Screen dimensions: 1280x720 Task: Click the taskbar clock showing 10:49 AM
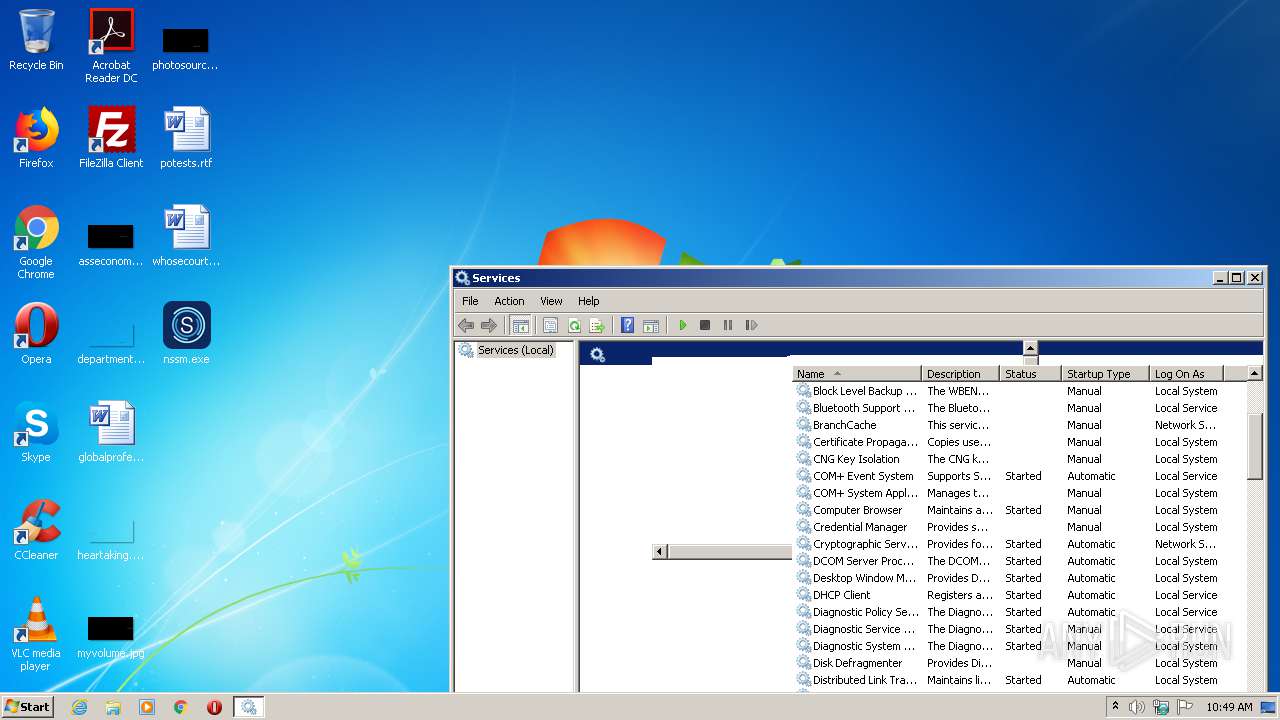tap(1229, 707)
